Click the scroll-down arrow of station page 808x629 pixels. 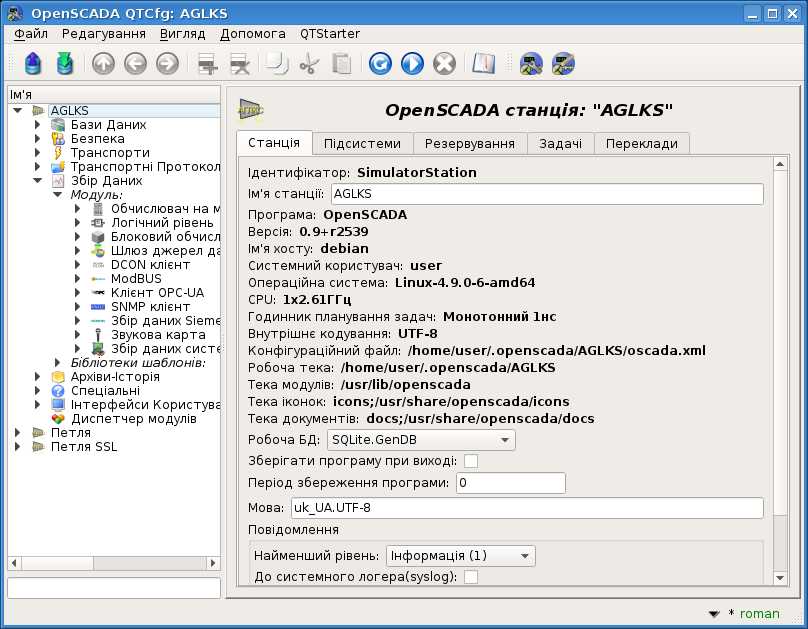click(780, 578)
